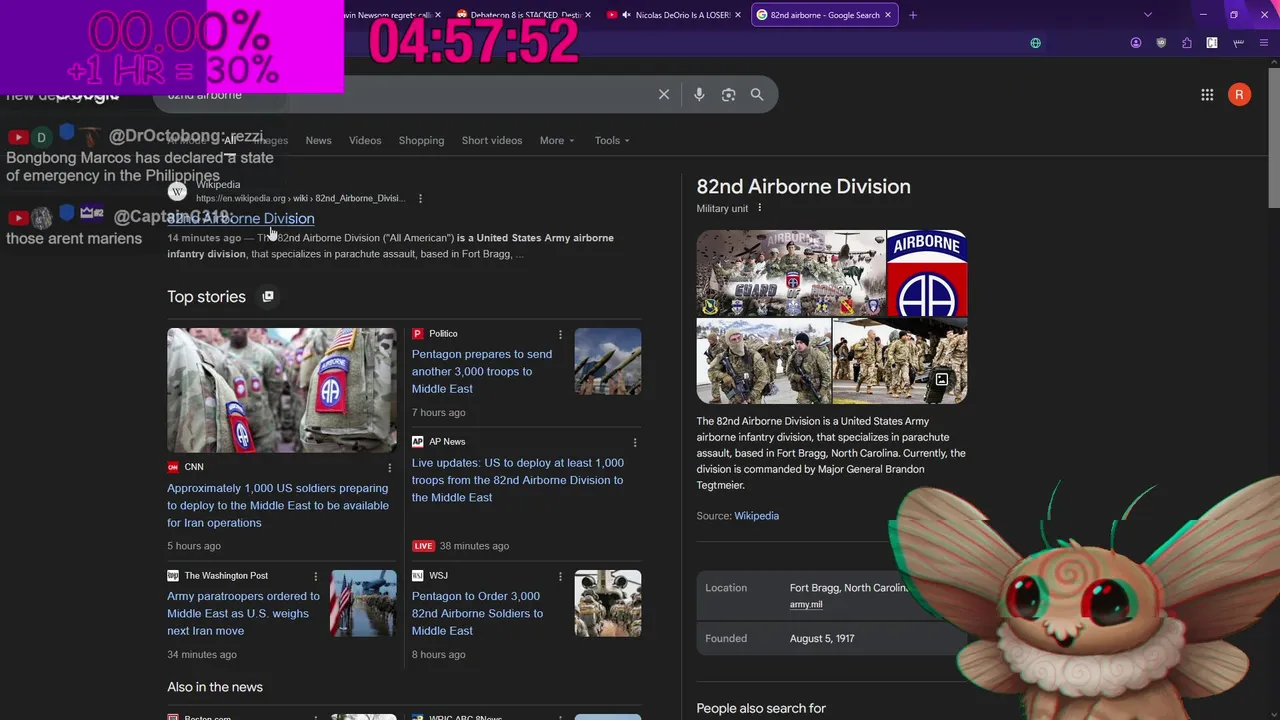Open a new browser tab
Screen dimensions: 1280x720
912,15
